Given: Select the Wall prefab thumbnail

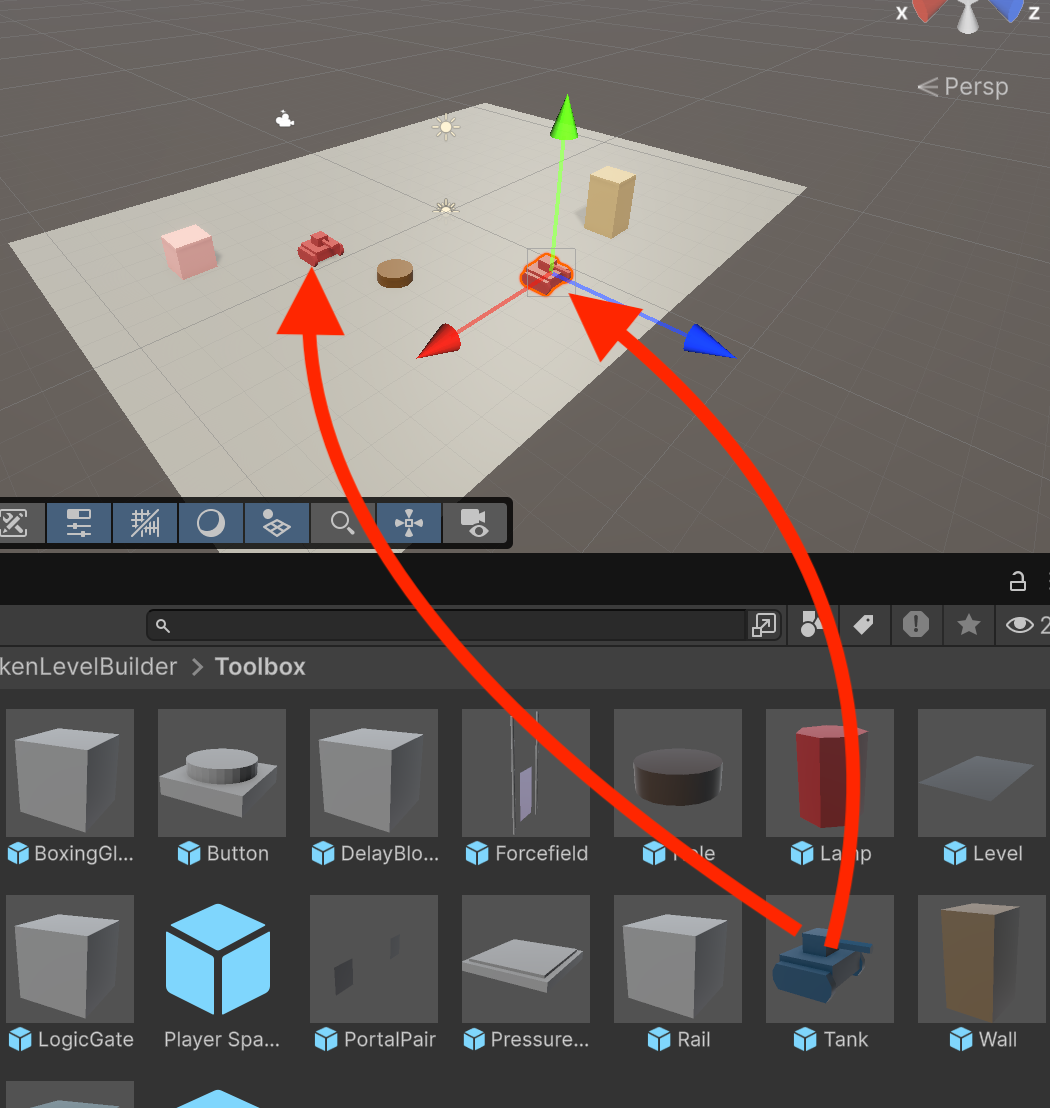Looking at the screenshot, I should click(981, 959).
